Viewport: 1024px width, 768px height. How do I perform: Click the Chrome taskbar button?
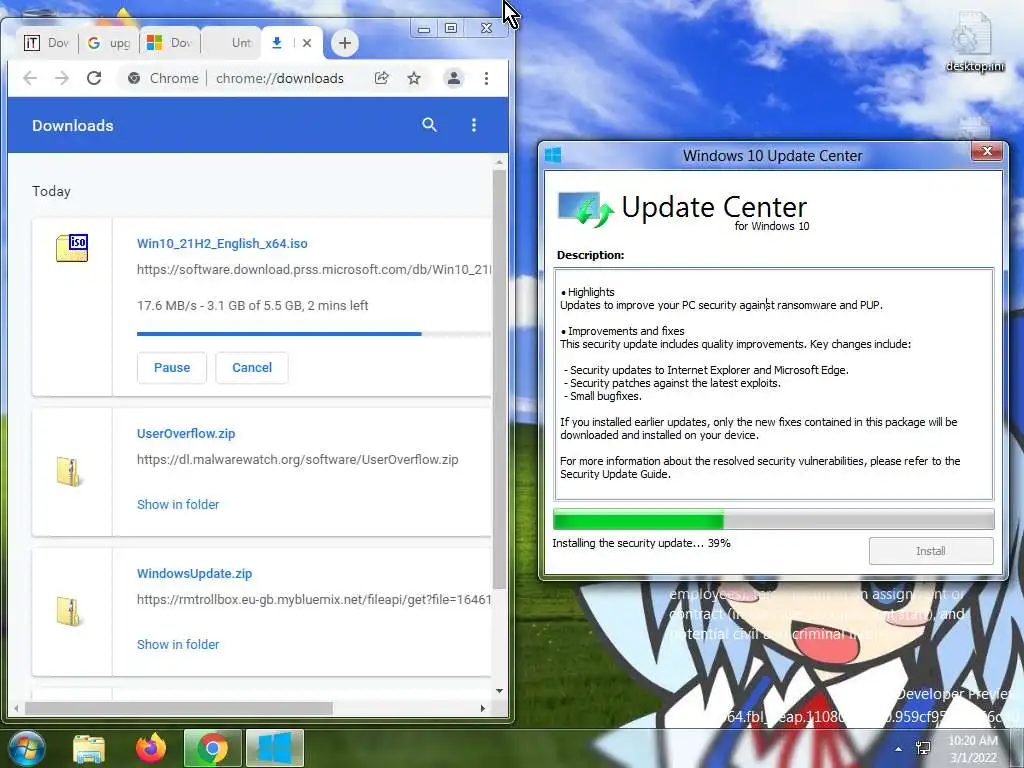213,748
